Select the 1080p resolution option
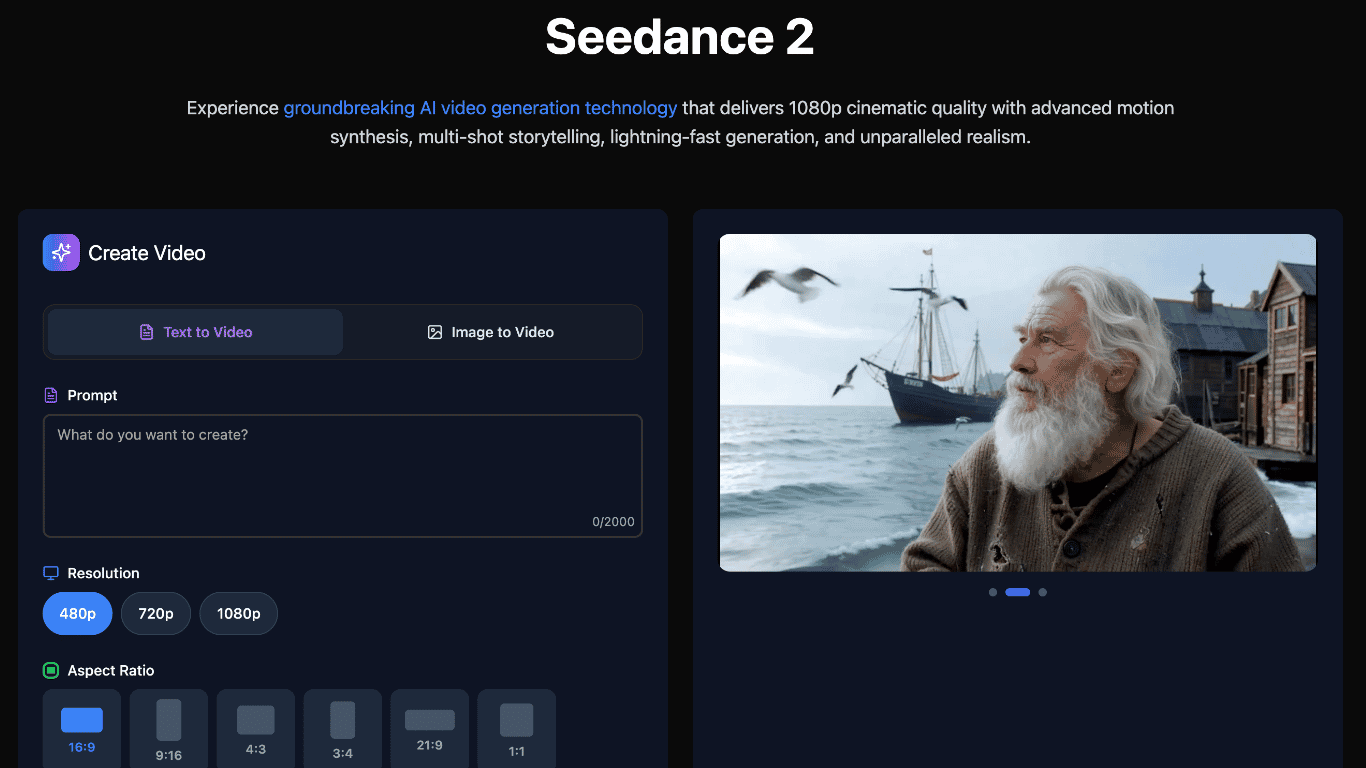 pos(238,613)
